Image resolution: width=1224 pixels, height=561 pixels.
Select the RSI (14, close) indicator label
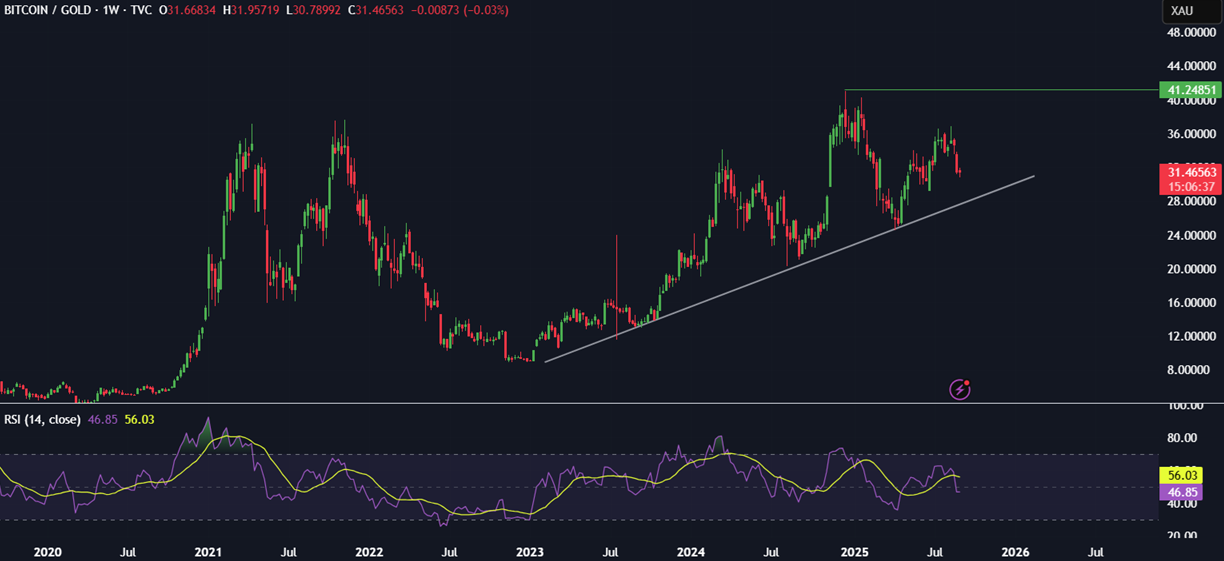point(42,419)
